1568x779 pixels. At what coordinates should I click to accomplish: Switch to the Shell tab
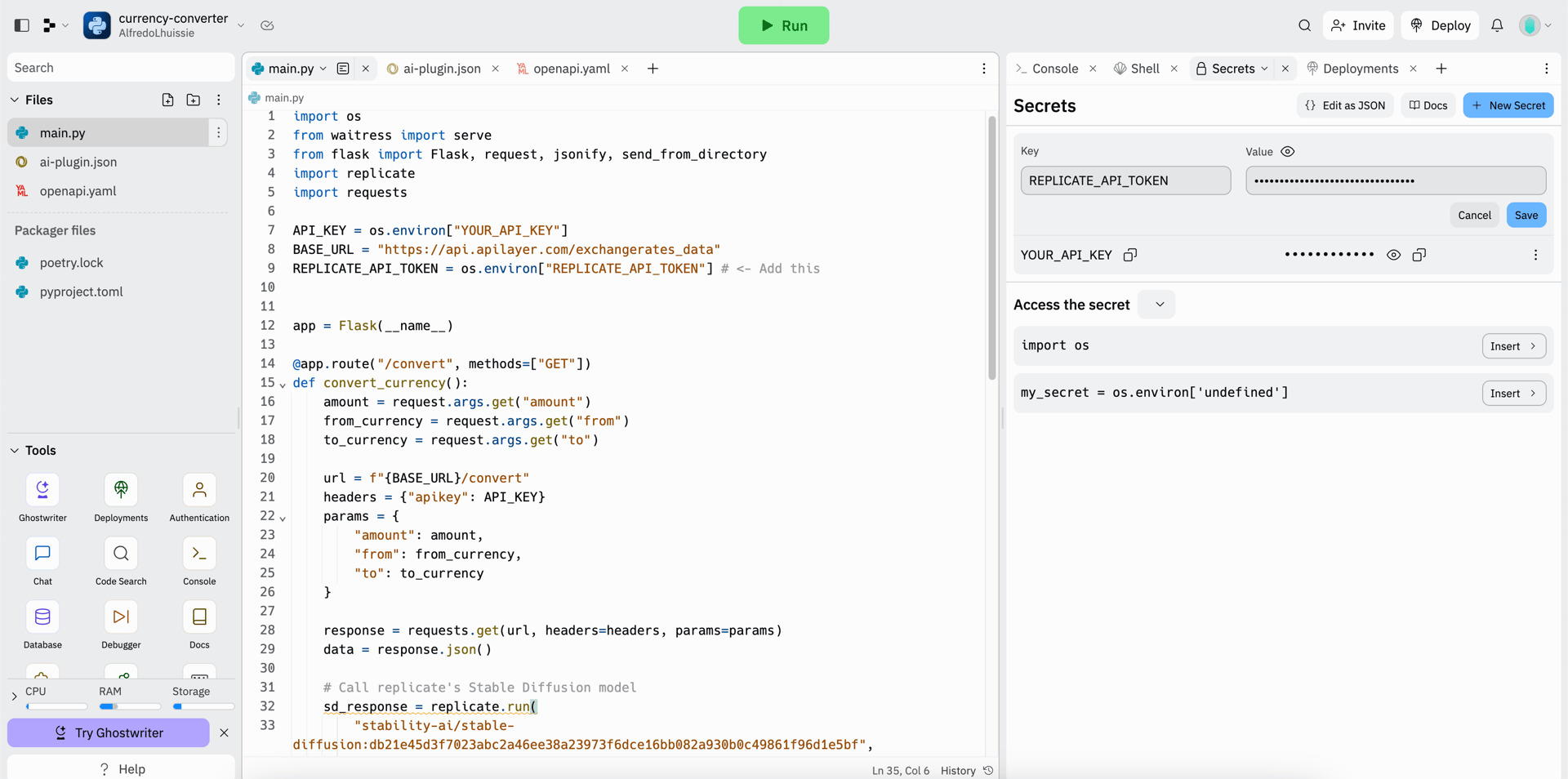(x=1144, y=69)
